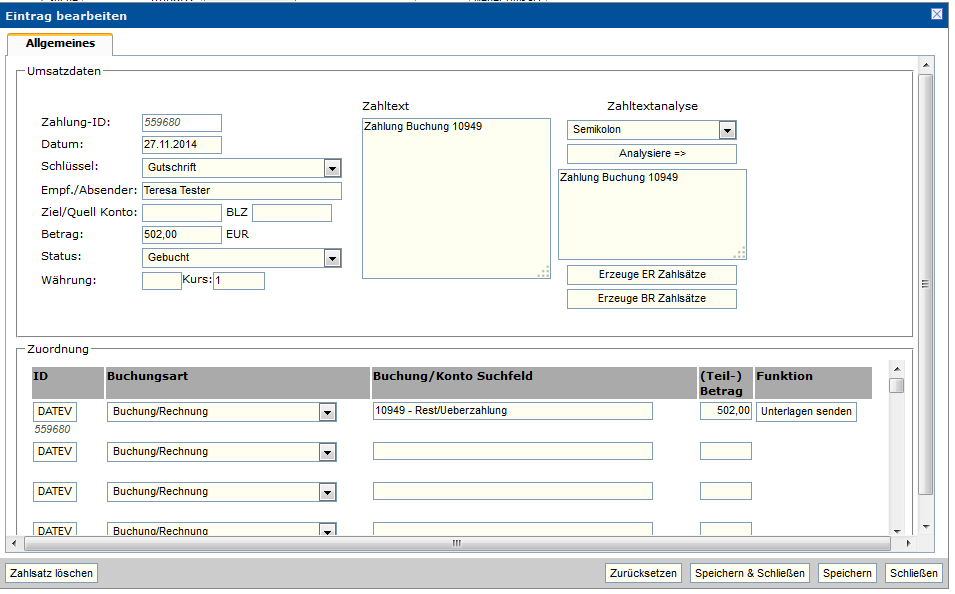Close the Eintrag bearbeiten dialog
The image size is (955, 594).
(x=936, y=15)
